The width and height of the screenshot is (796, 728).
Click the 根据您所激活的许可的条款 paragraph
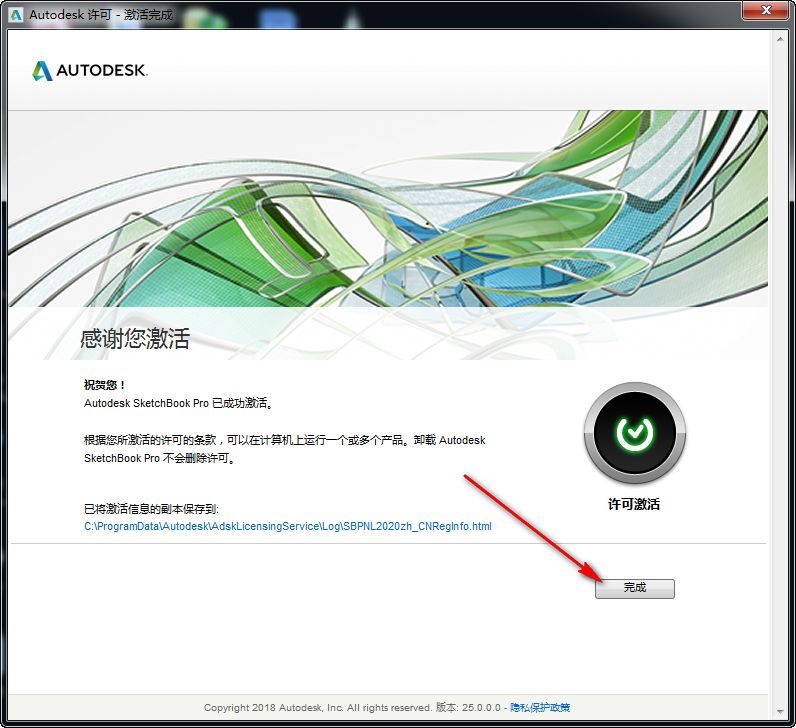(284, 449)
